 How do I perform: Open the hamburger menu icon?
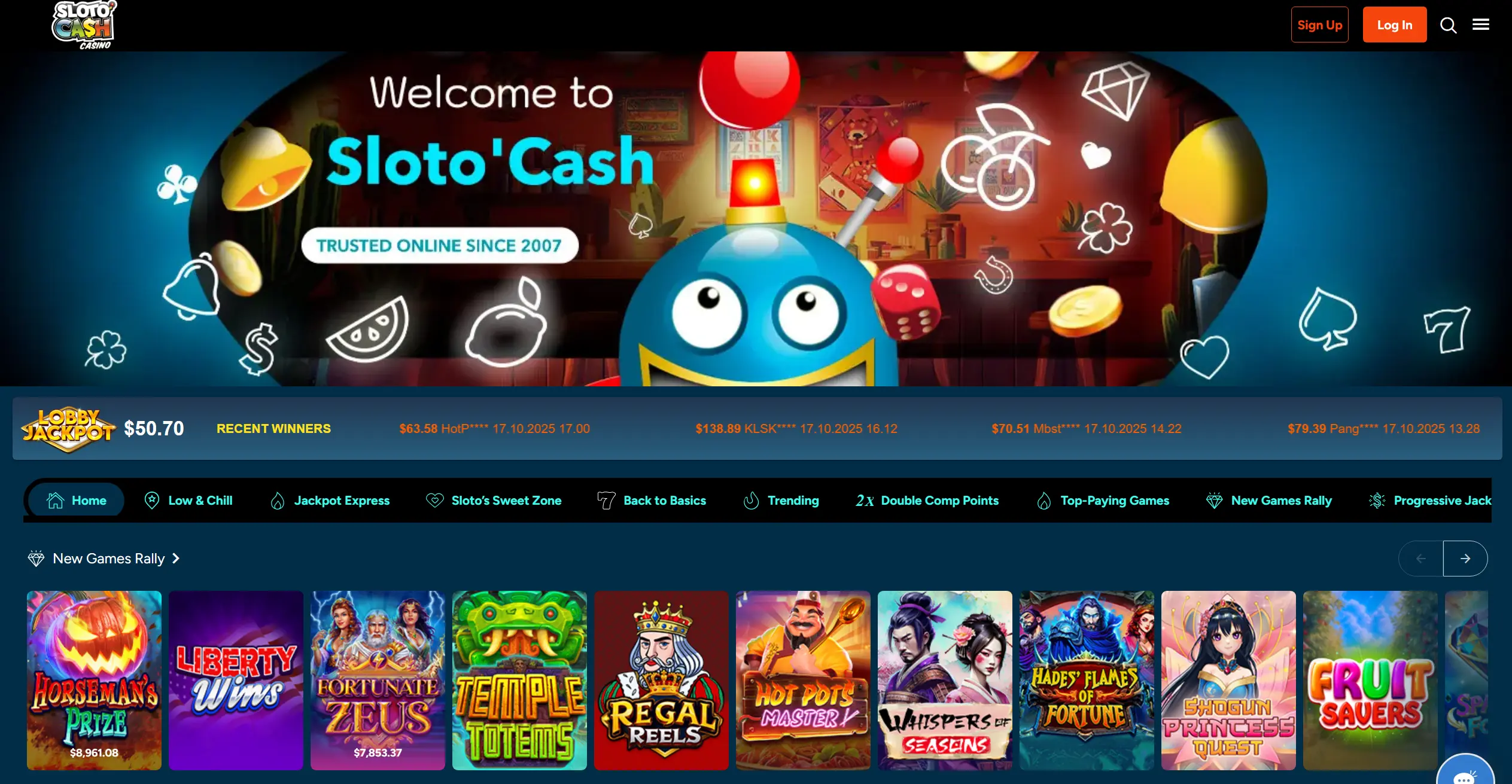point(1481,25)
